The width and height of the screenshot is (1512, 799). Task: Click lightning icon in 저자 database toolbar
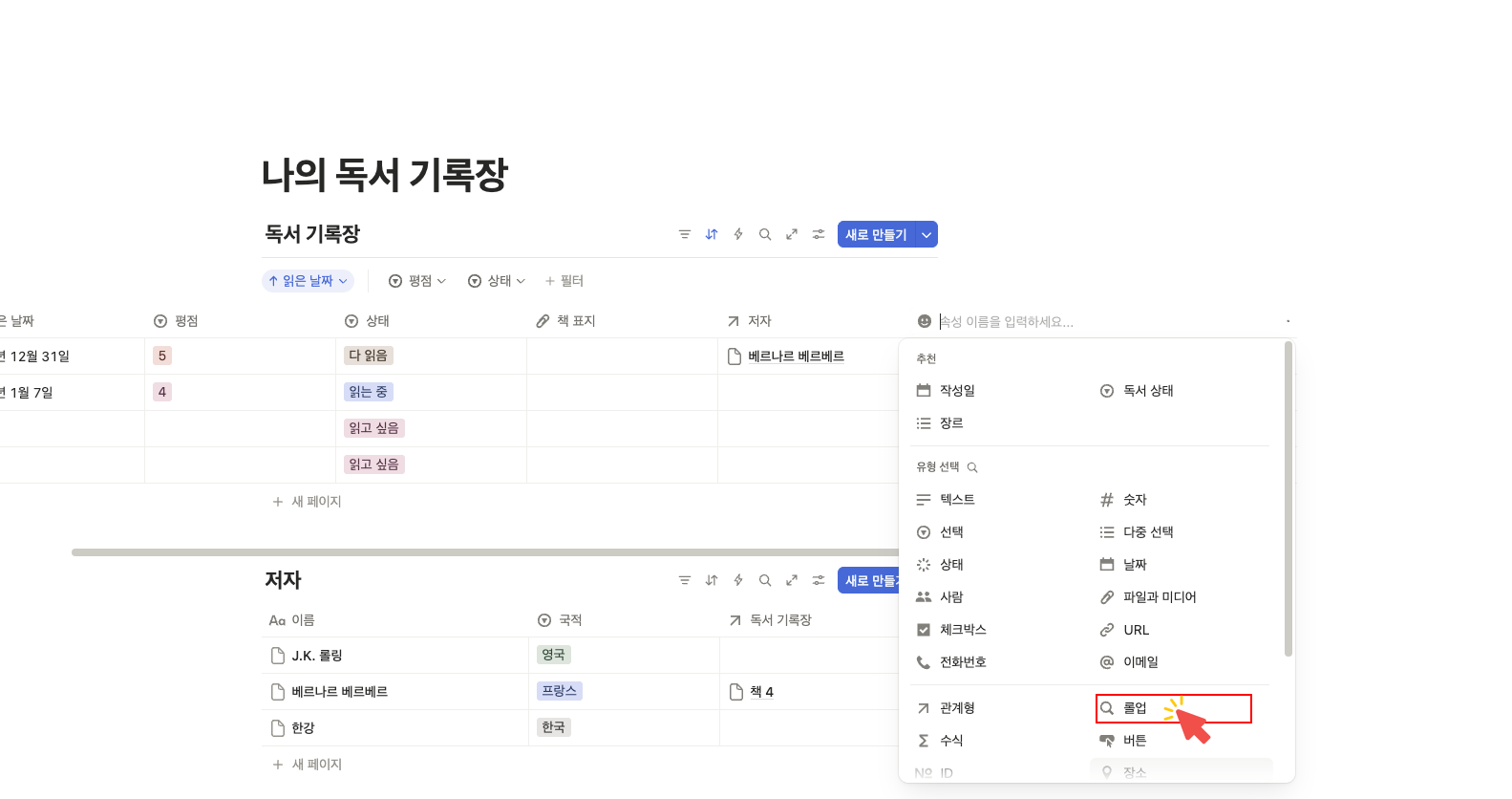tap(738, 580)
